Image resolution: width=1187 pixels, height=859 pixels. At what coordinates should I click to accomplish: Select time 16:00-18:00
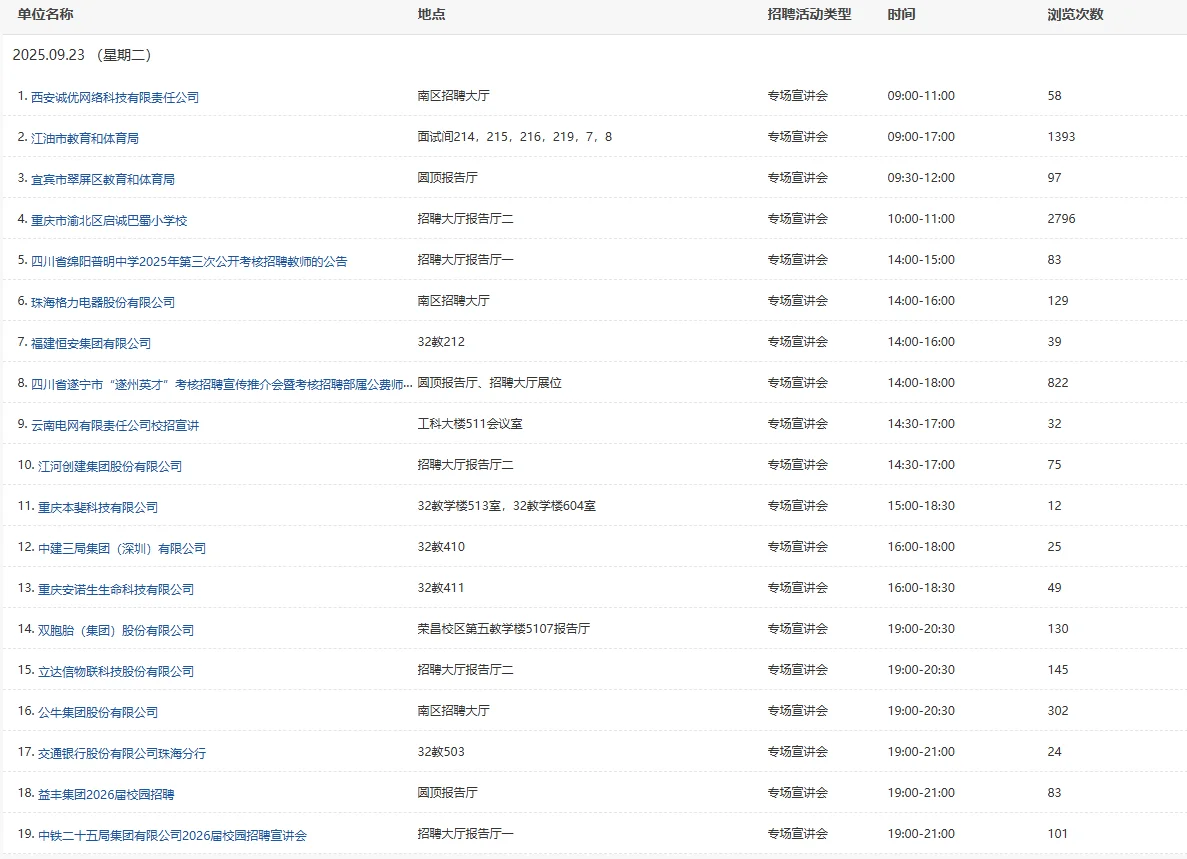coord(921,546)
